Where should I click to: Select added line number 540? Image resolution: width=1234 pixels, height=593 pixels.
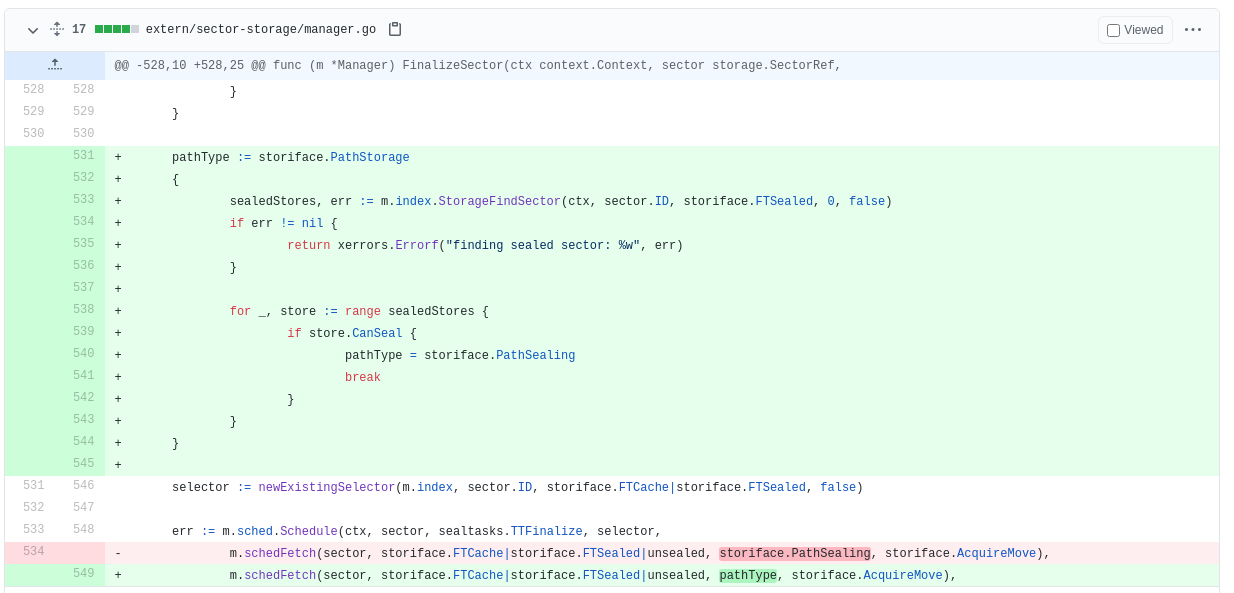83,355
